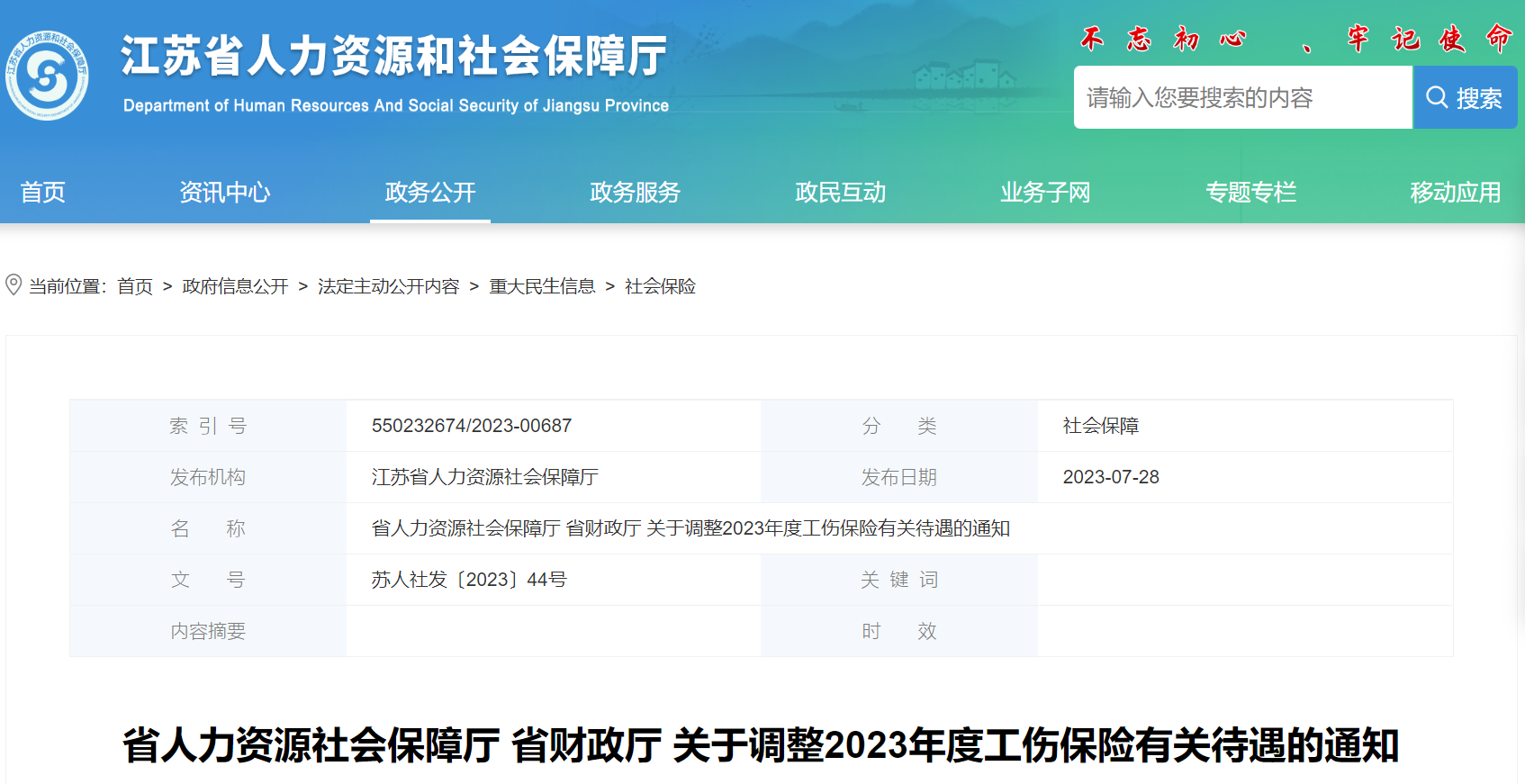The width and height of the screenshot is (1525, 784).
Task: Open the 移动应用 navigation item
Action: click(x=1455, y=193)
